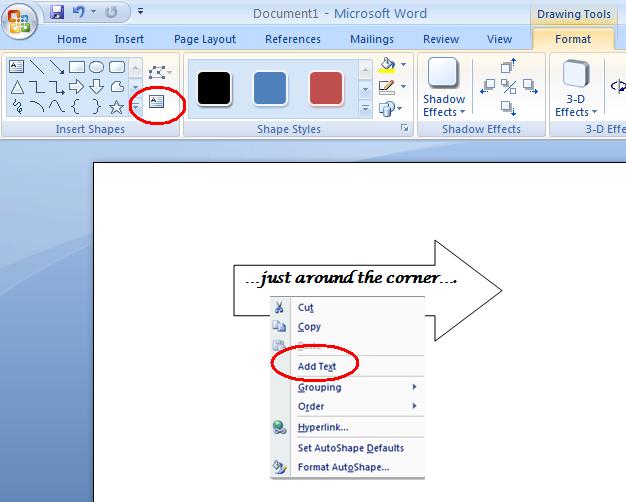Click Hyperlink... menu entry

348,427
